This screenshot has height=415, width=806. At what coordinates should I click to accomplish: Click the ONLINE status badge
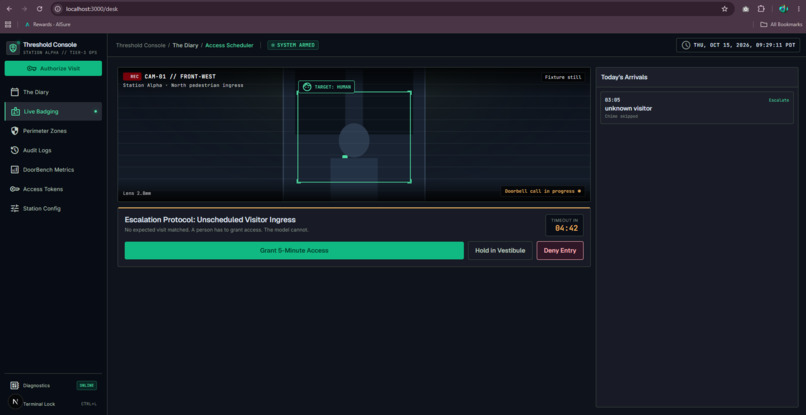pos(86,385)
